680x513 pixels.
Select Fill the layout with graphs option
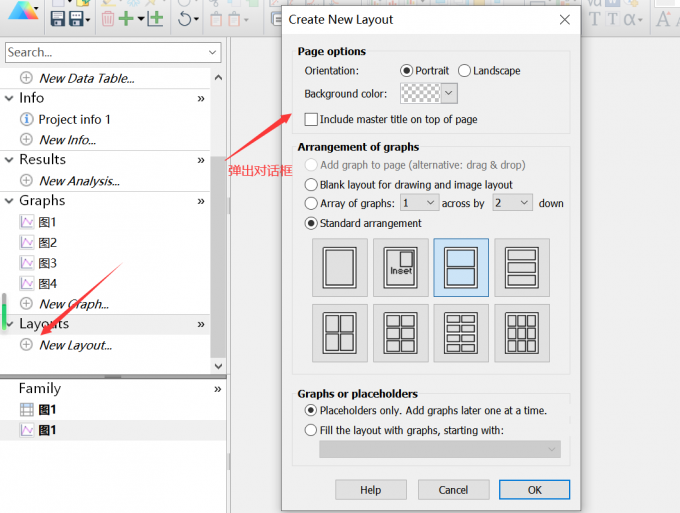(311, 430)
